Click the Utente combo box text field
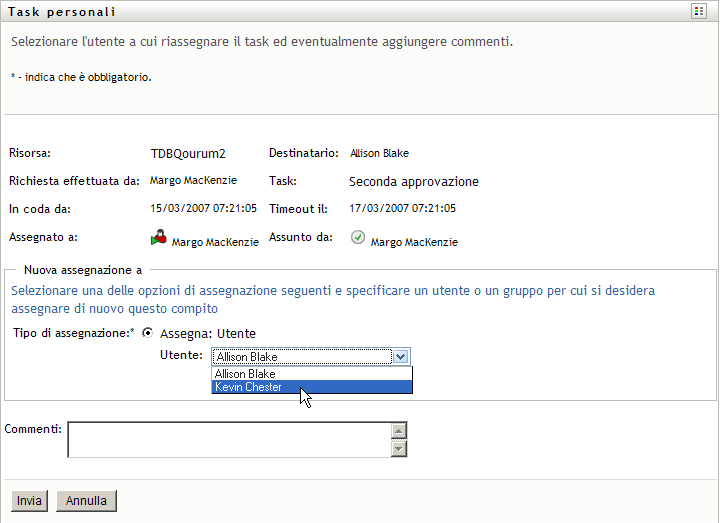Image resolution: width=720 pixels, height=523 pixels. pyautogui.click(x=301, y=356)
